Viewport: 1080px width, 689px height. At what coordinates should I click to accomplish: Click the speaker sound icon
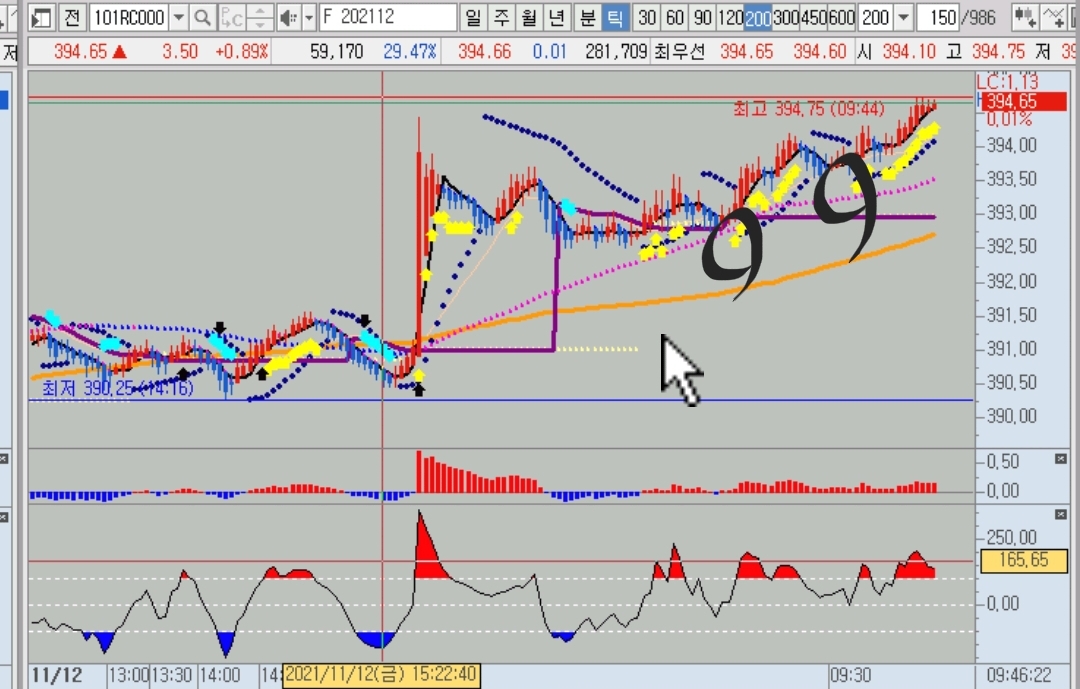289,17
